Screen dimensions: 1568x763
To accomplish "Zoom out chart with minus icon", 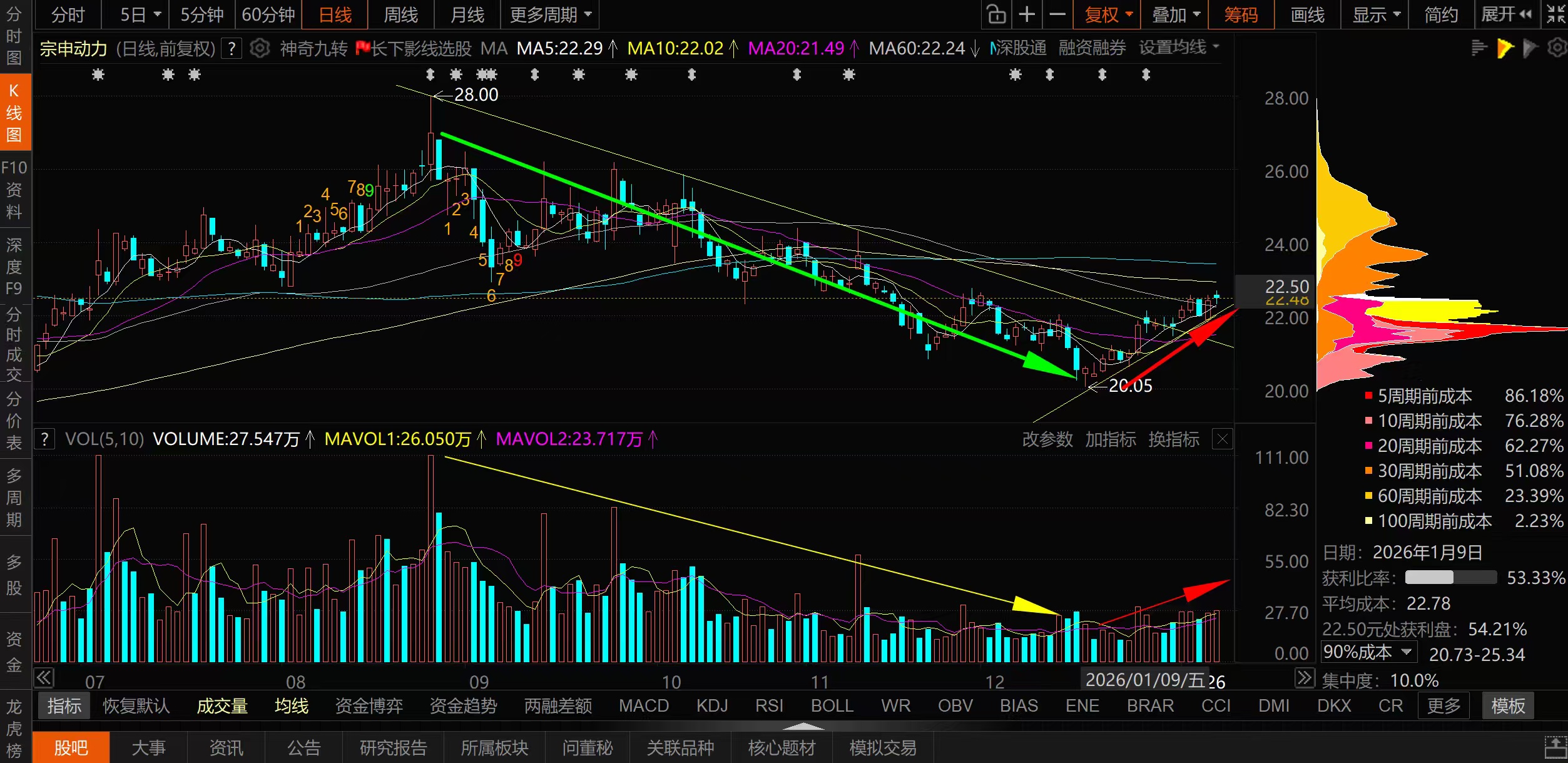I will tap(1057, 14).
